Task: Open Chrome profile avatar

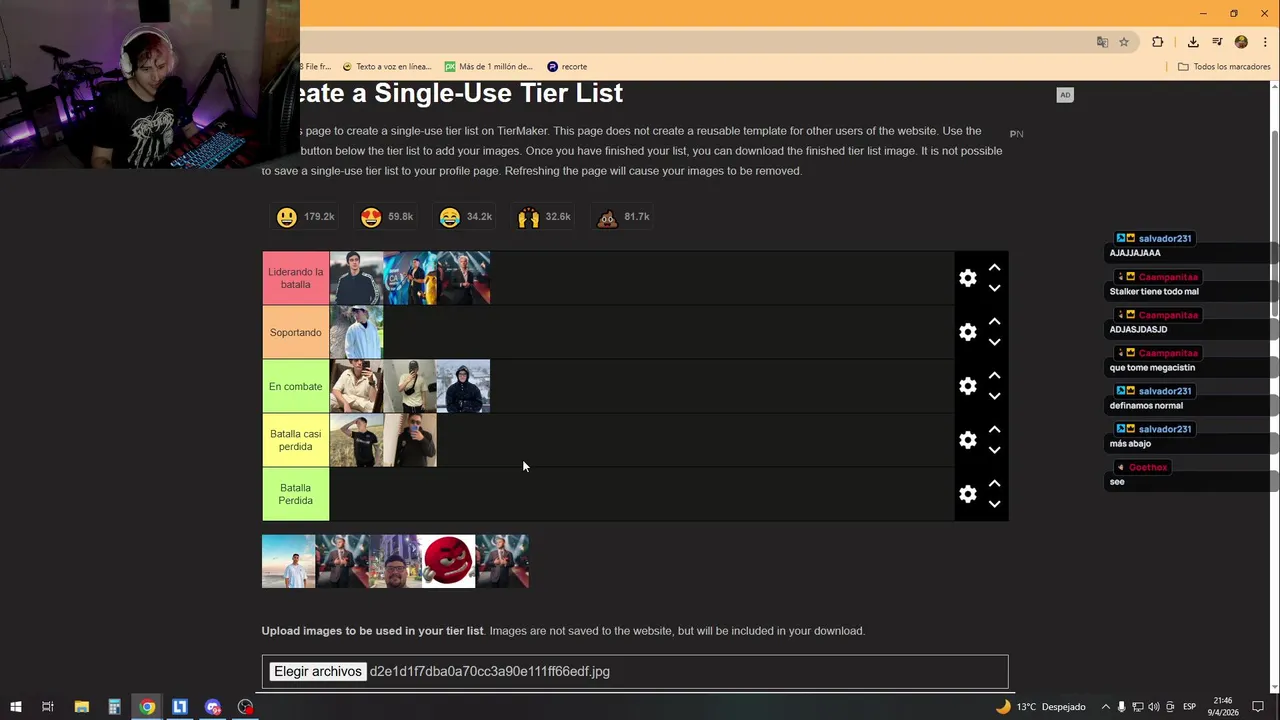Action: [1241, 42]
